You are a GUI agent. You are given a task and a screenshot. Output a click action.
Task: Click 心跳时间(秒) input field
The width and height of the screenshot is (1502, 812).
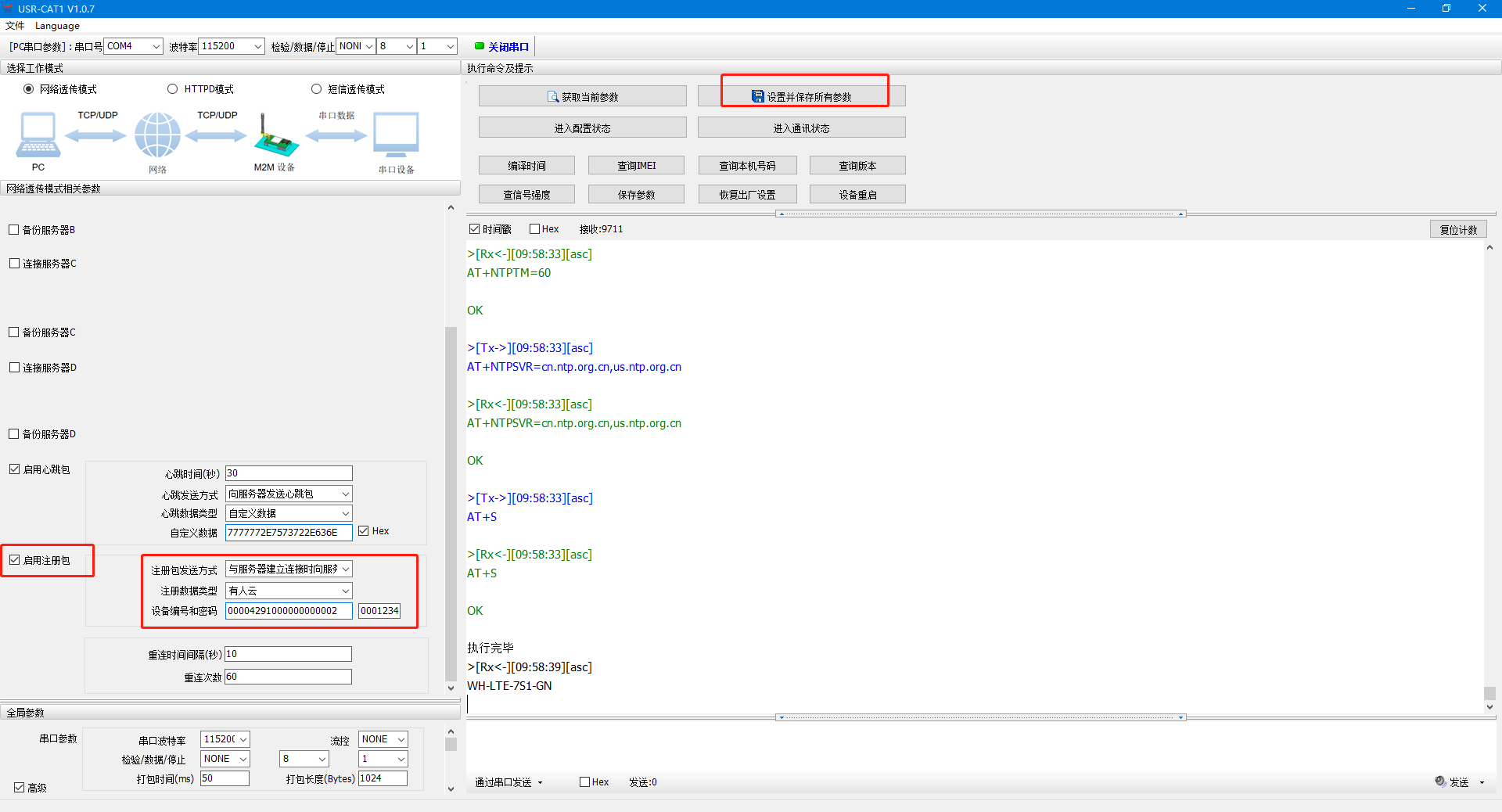[289, 473]
